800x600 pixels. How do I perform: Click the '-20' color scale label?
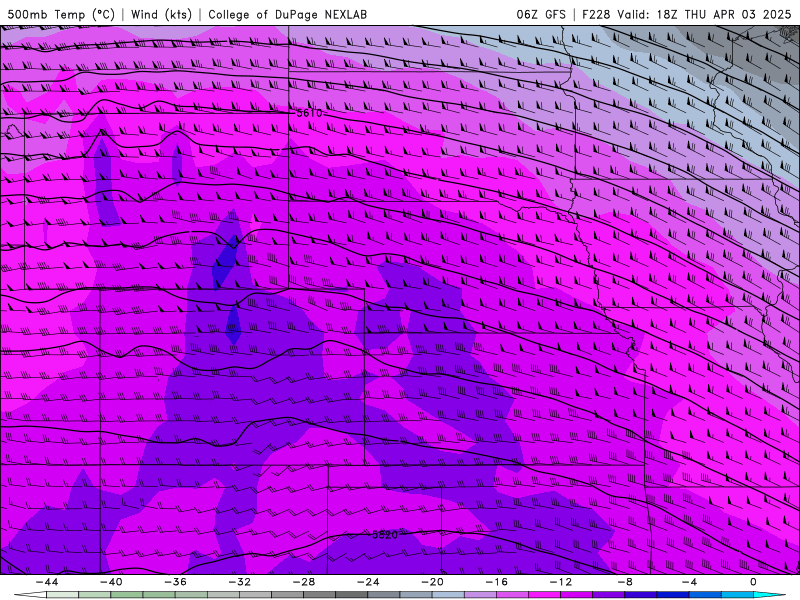click(x=433, y=582)
